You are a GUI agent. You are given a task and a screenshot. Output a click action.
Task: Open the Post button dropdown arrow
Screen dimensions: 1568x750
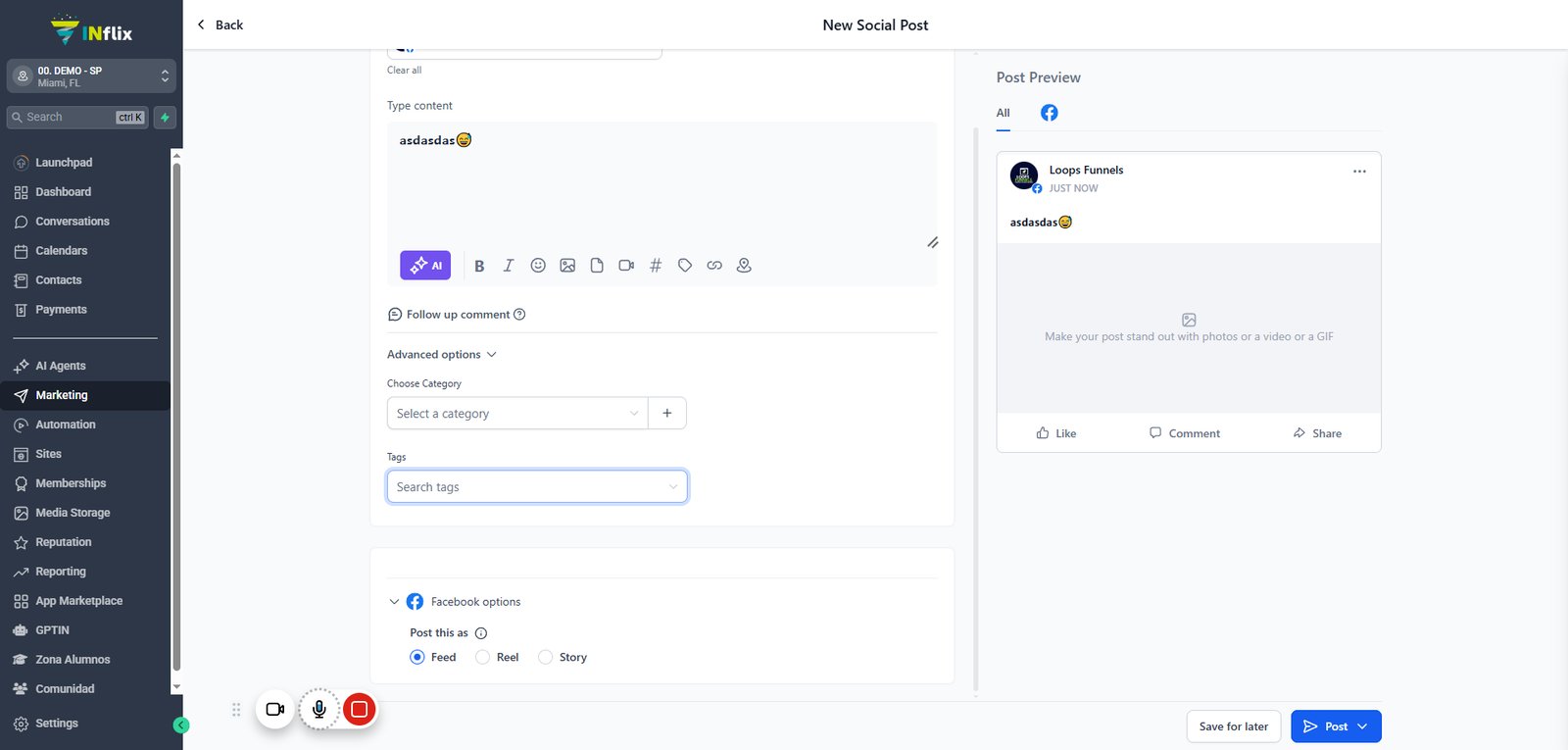pos(1362,726)
